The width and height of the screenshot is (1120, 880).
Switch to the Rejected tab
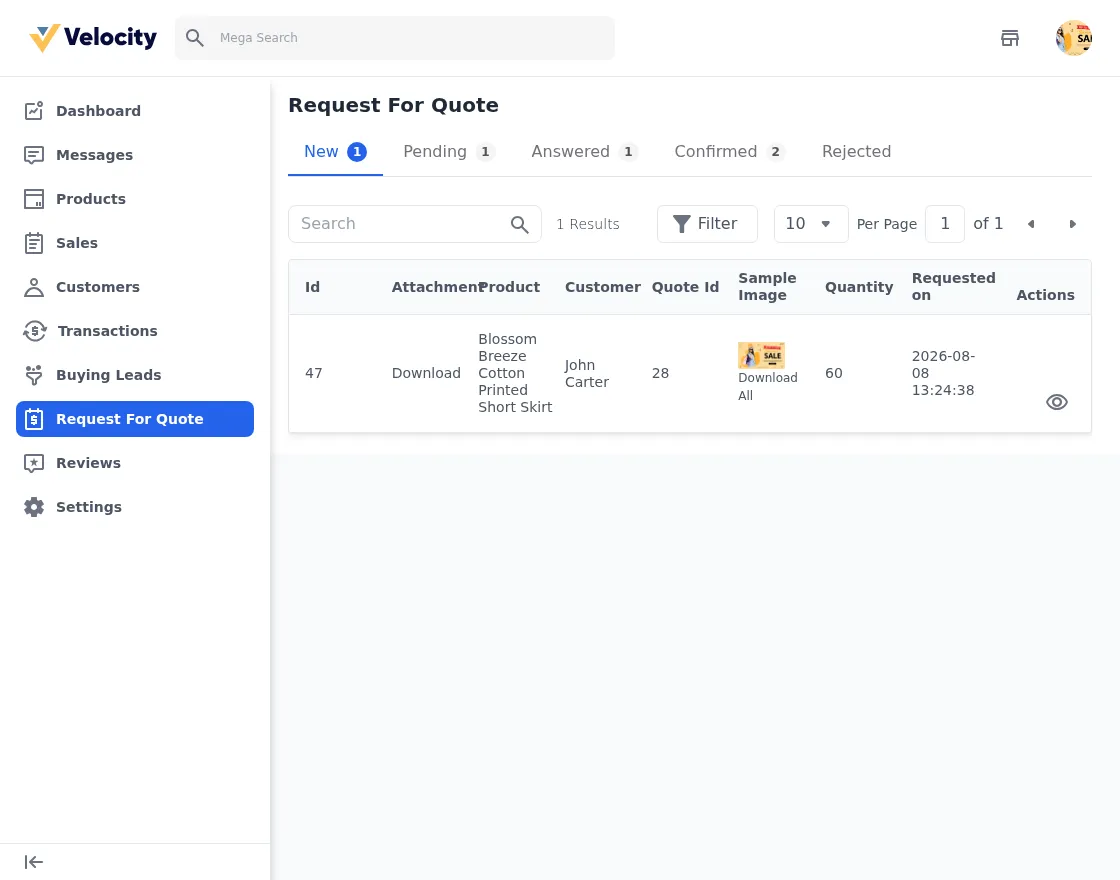pyautogui.click(x=856, y=152)
